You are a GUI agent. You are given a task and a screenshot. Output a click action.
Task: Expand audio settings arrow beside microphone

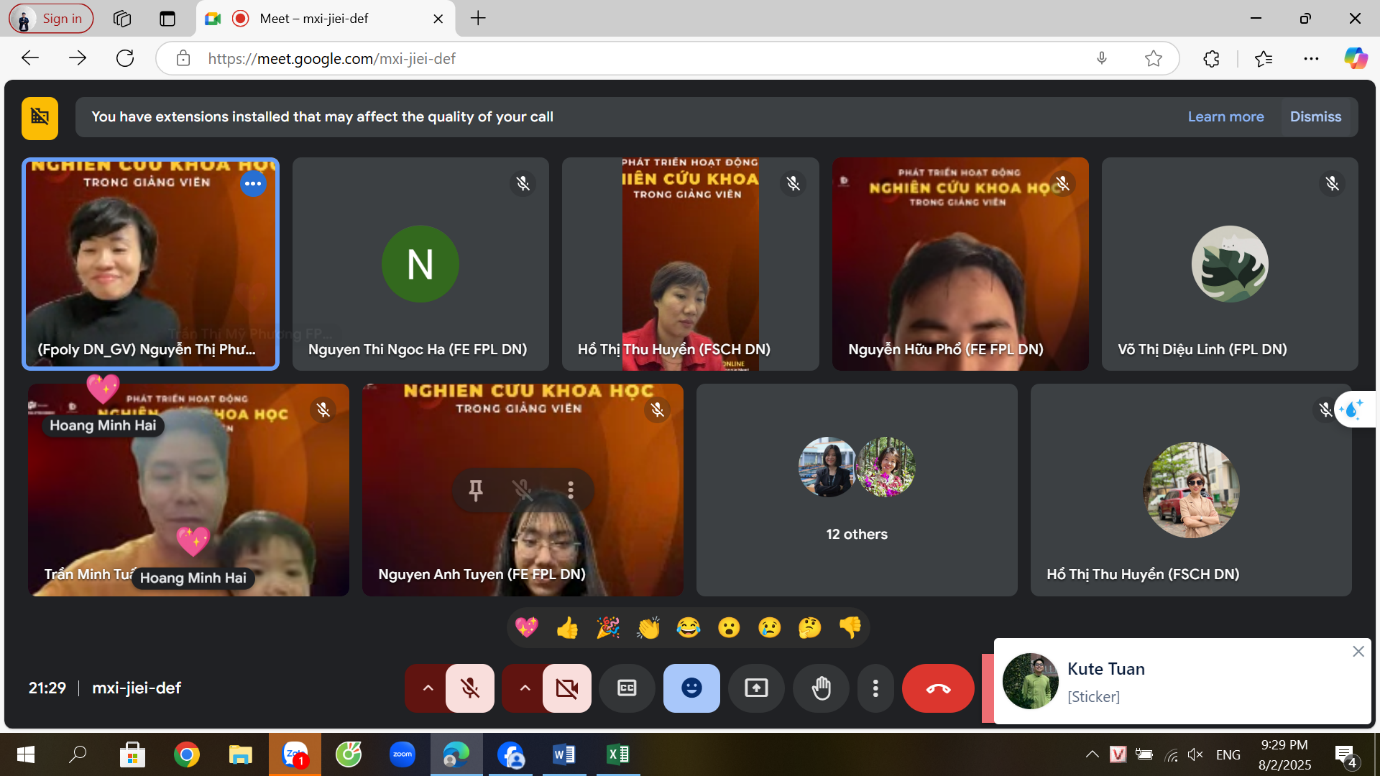click(x=427, y=688)
